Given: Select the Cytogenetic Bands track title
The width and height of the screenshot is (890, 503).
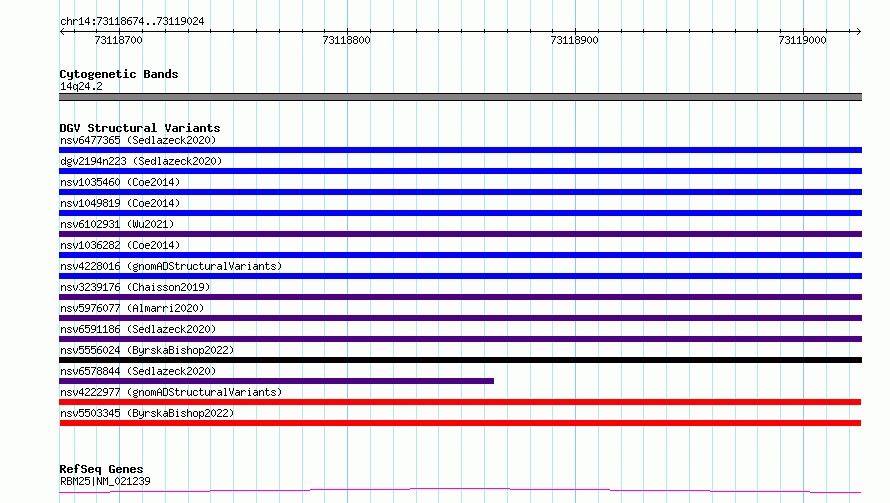Looking at the screenshot, I should pyautogui.click(x=119, y=74).
